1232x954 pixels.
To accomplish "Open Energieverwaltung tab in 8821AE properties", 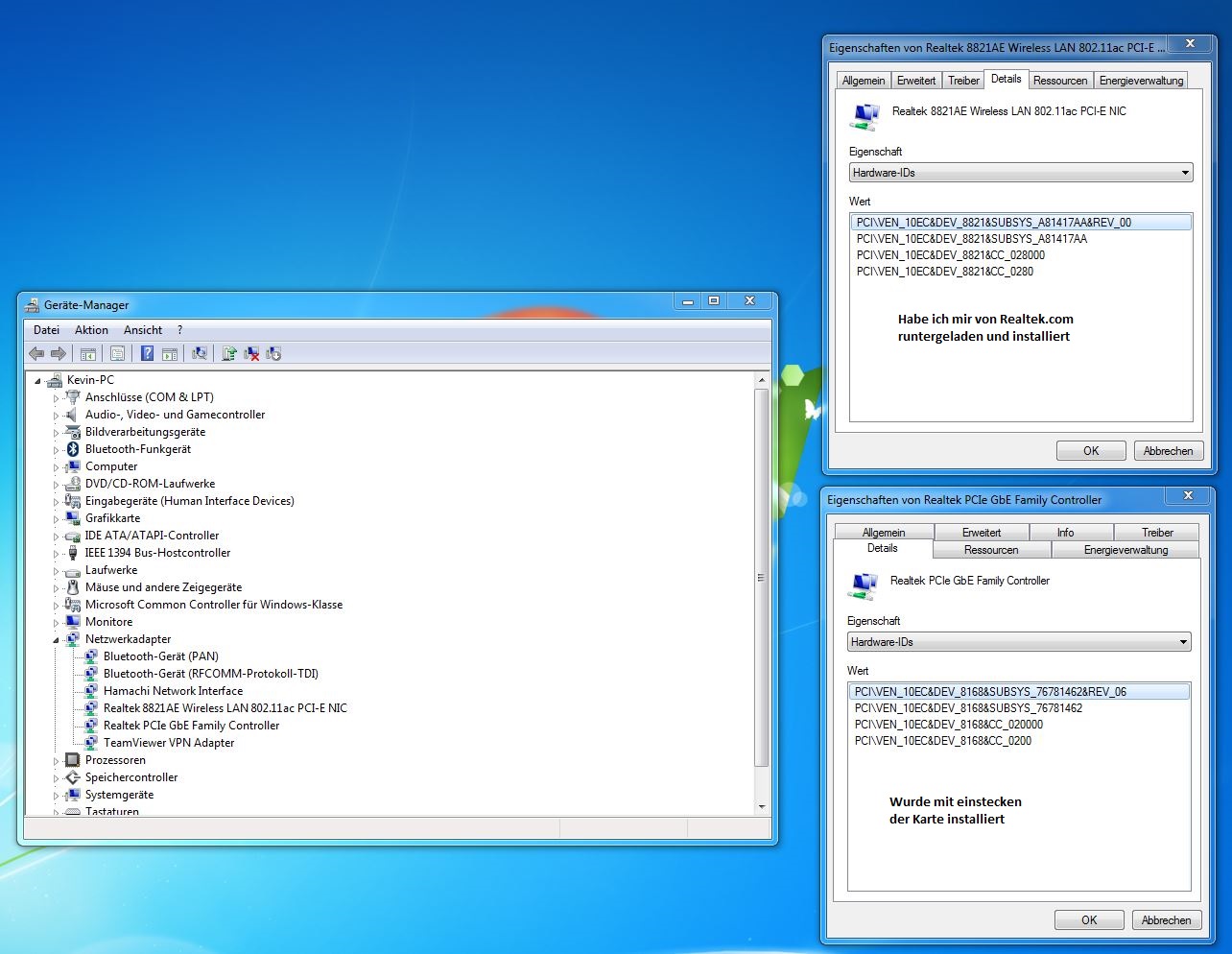I will [x=1141, y=81].
